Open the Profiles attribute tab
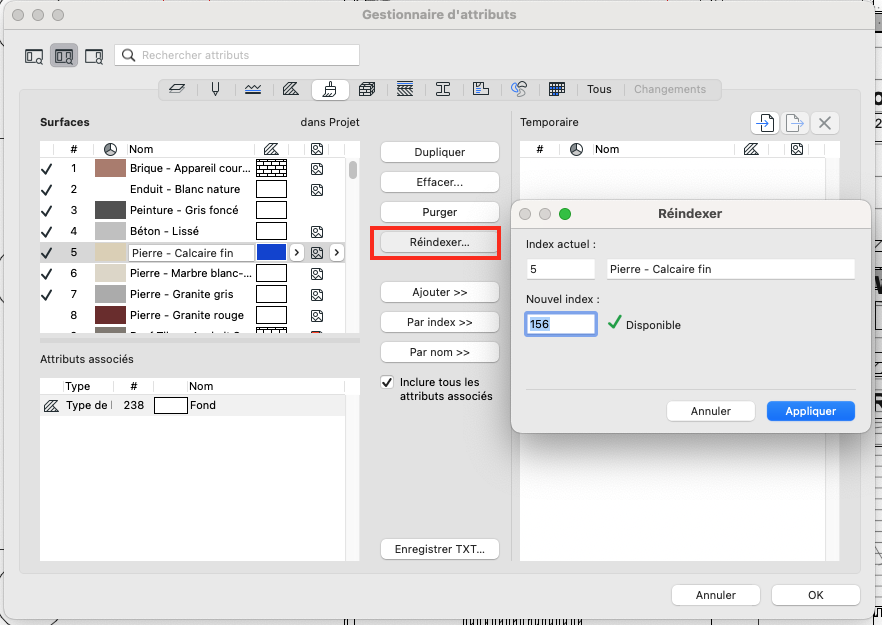 click(x=443, y=89)
